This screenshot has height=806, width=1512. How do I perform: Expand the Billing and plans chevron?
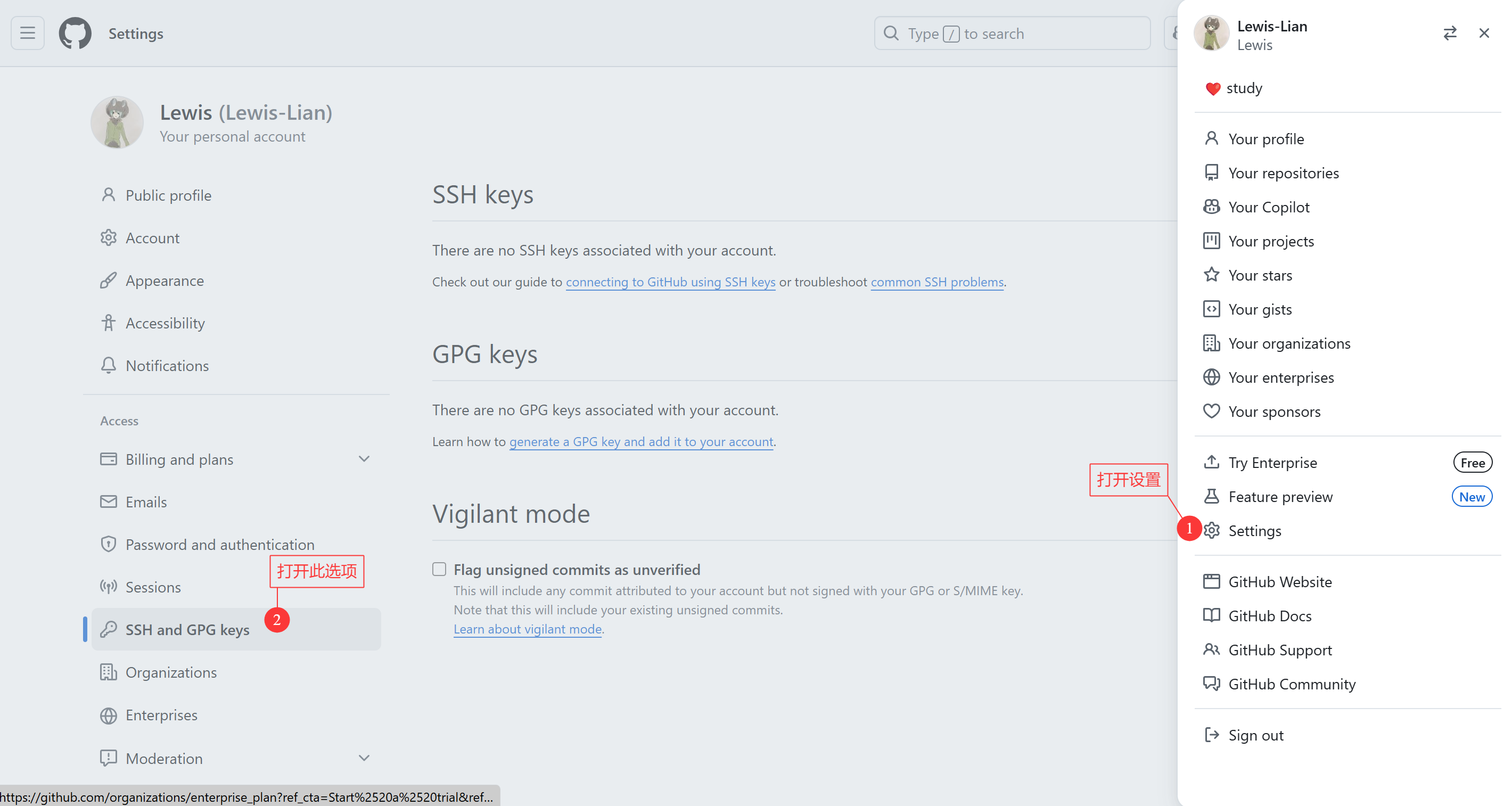pyautogui.click(x=364, y=459)
